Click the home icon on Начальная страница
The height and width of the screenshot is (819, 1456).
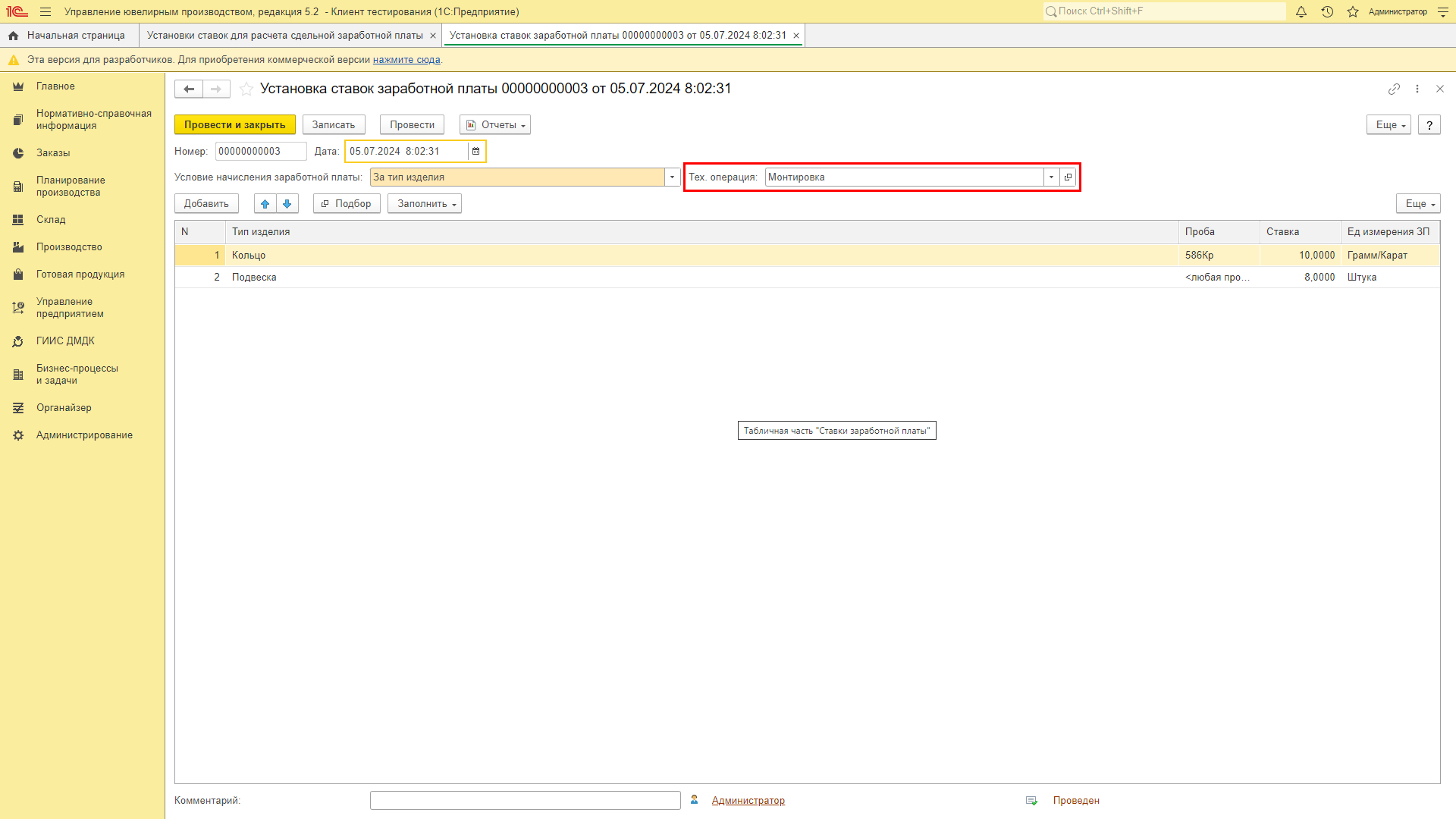14,36
